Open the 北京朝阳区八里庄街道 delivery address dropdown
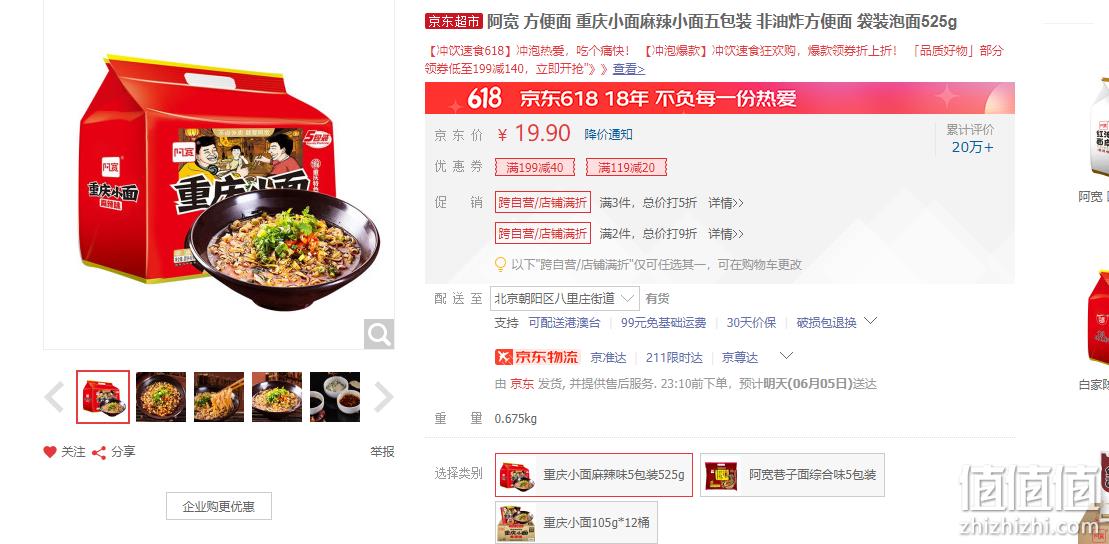The height and width of the screenshot is (544, 1109). 564,299
